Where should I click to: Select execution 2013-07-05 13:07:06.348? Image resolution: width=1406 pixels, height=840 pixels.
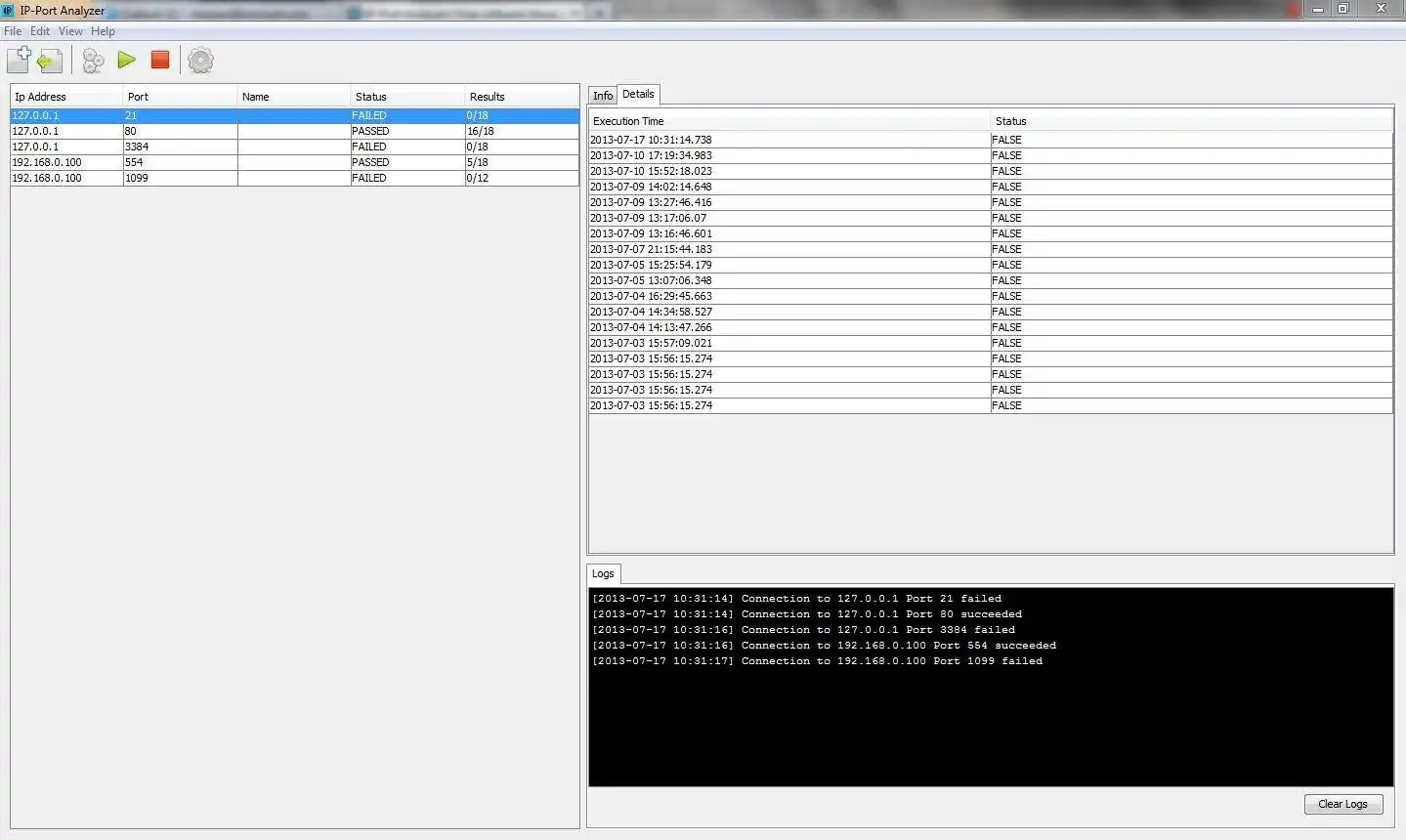(991, 280)
